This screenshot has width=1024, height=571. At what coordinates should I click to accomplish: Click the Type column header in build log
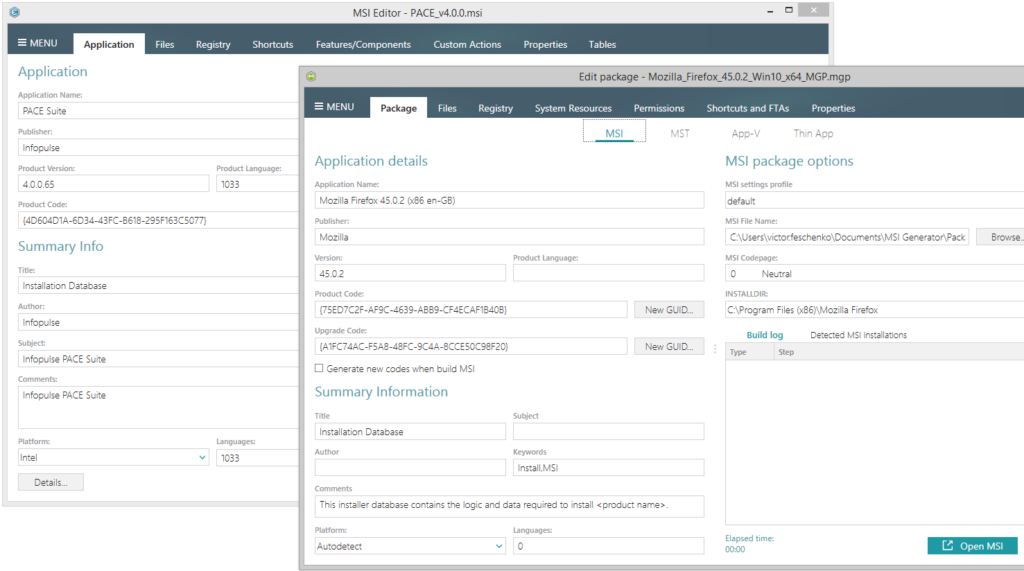(x=750, y=352)
